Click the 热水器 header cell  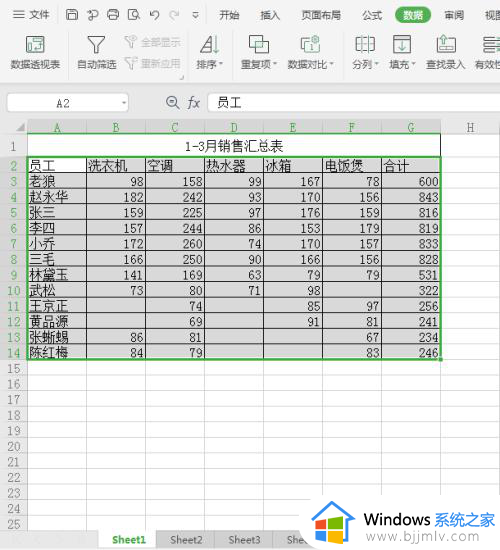point(234,165)
